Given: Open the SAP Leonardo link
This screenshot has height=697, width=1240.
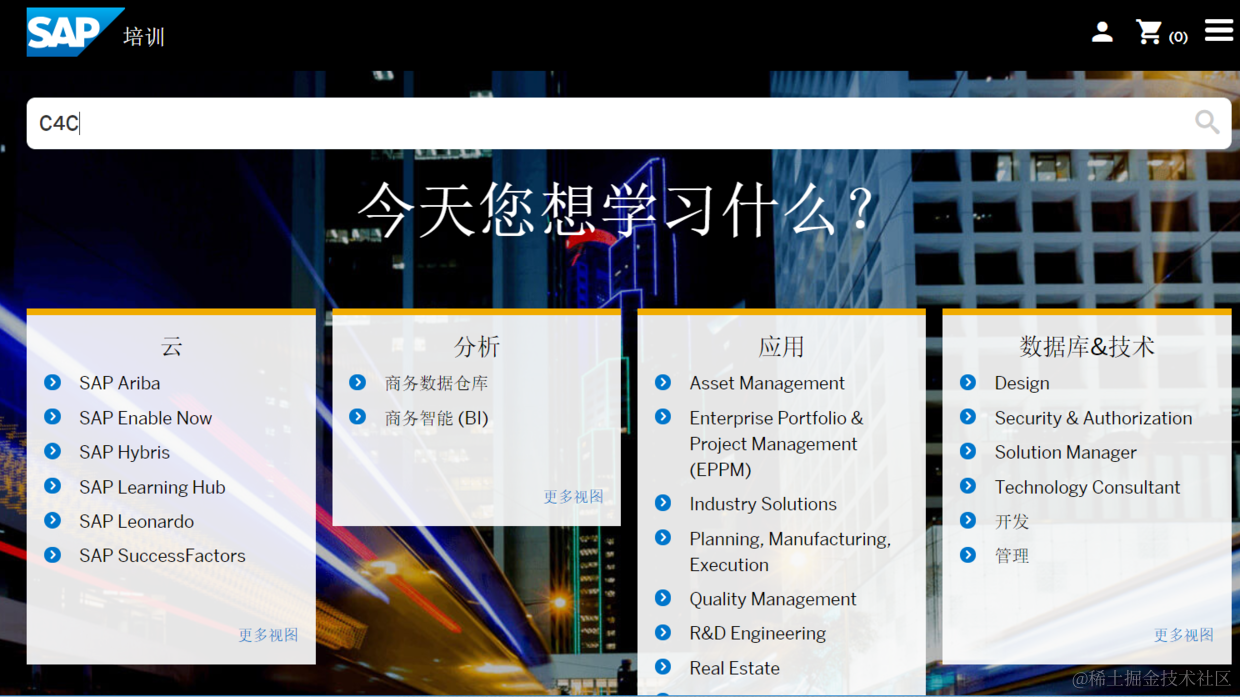Looking at the screenshot, I should (137, 521).
